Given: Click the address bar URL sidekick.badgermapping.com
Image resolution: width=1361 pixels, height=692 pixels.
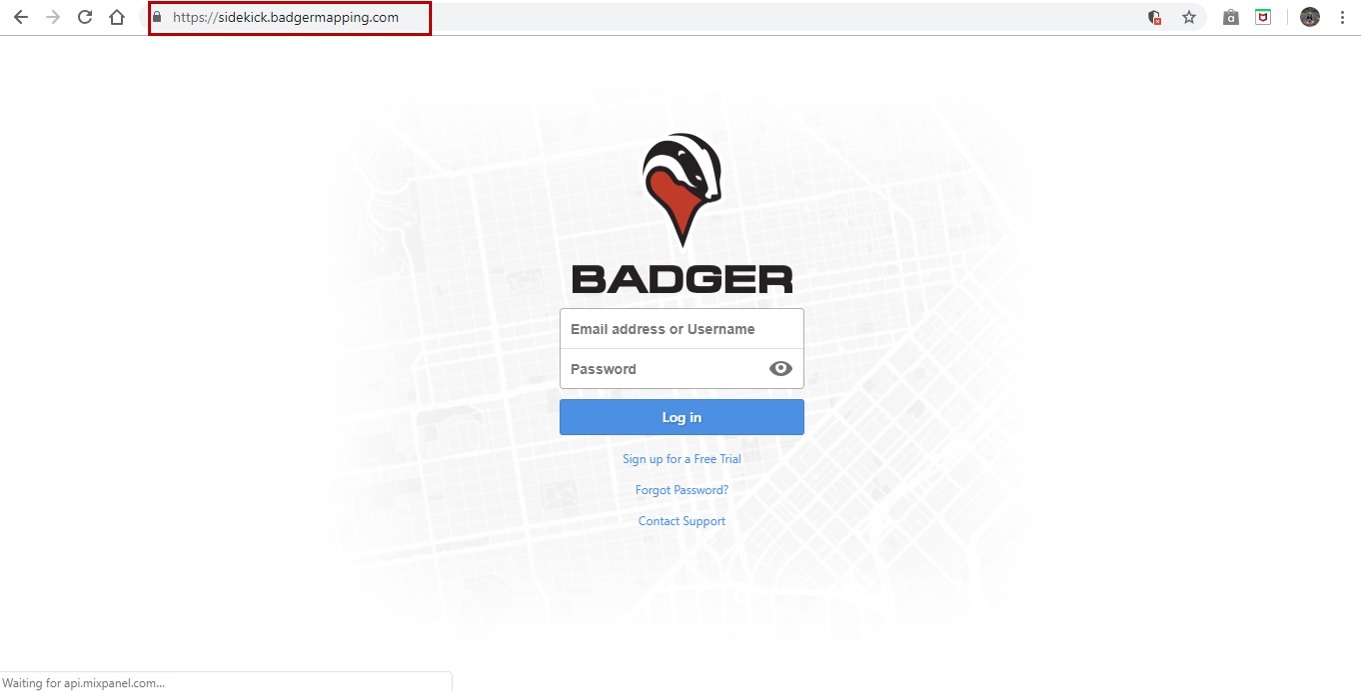Looking at the screenshot, I should pos(285,17).
